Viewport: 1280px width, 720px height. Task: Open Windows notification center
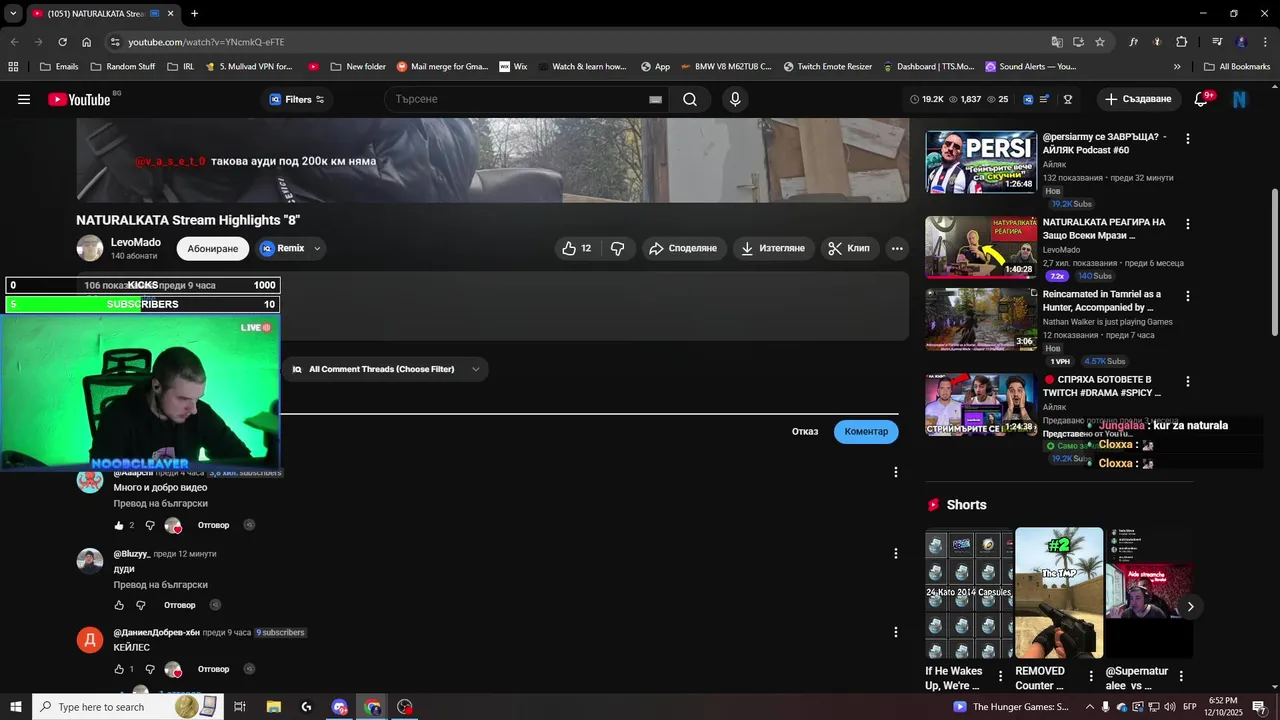[1259, 707]
